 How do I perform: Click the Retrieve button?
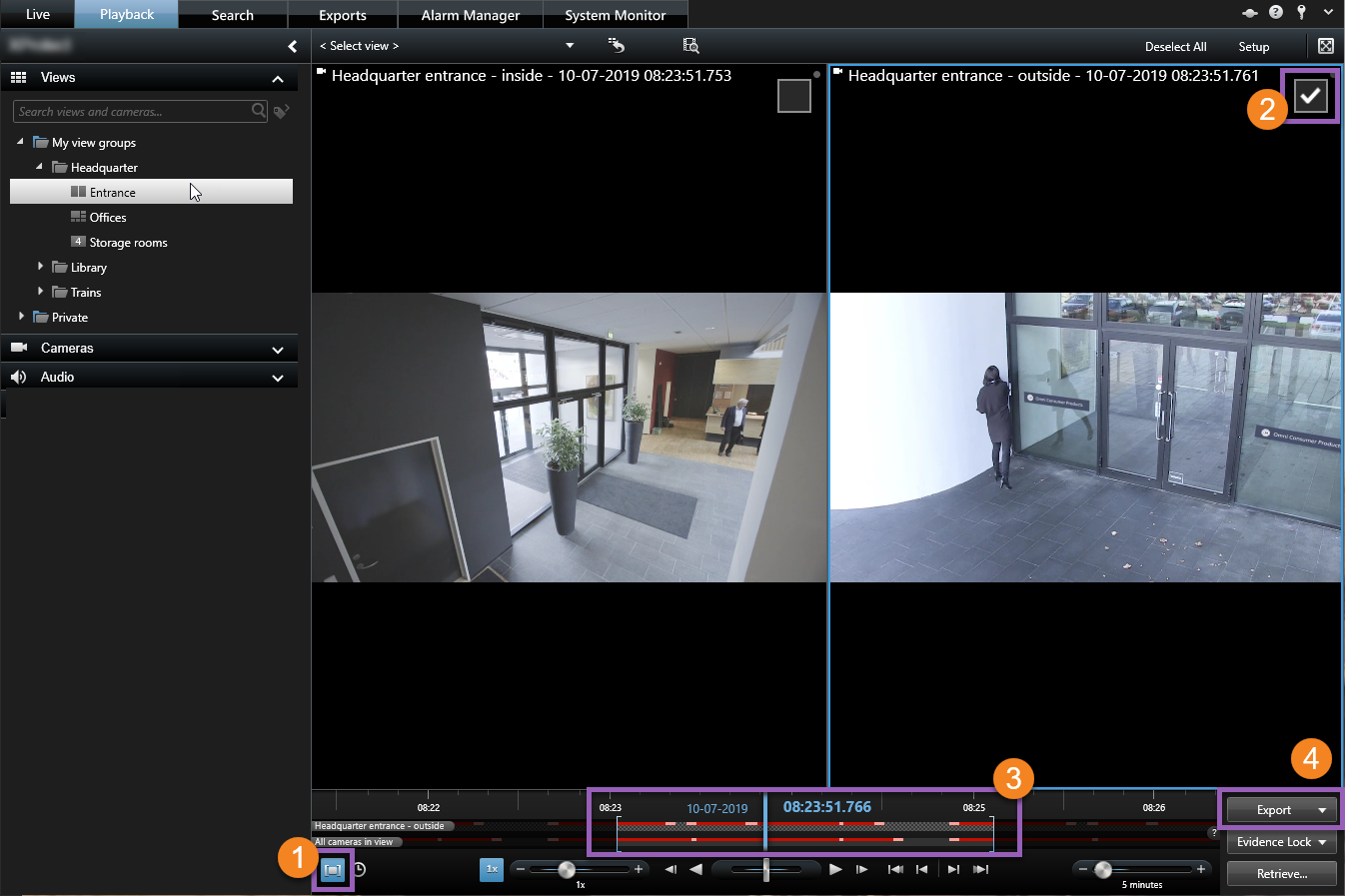click(1281, 874)
